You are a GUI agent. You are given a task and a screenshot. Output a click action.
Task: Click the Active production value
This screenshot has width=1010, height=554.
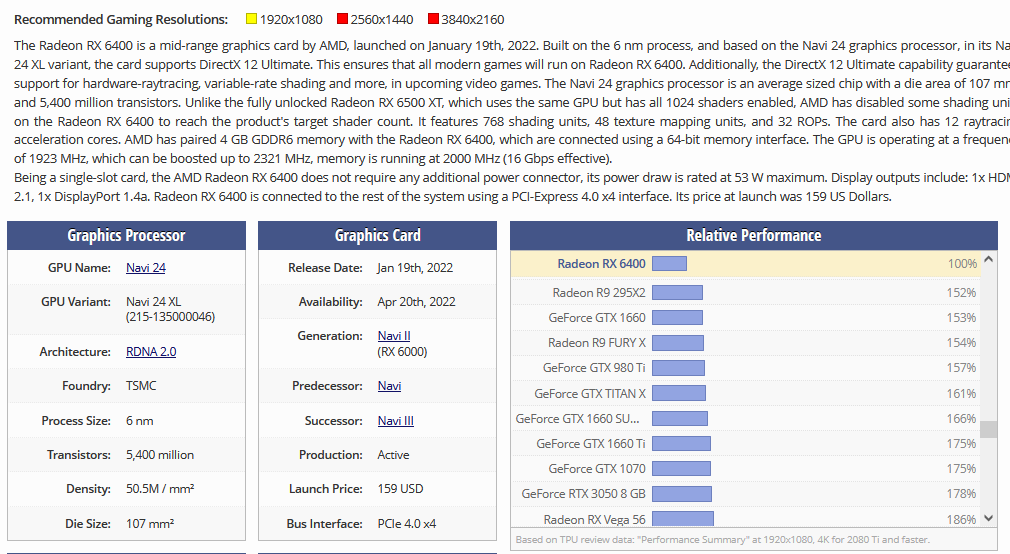pyautogui.click(x=393, y=455)
